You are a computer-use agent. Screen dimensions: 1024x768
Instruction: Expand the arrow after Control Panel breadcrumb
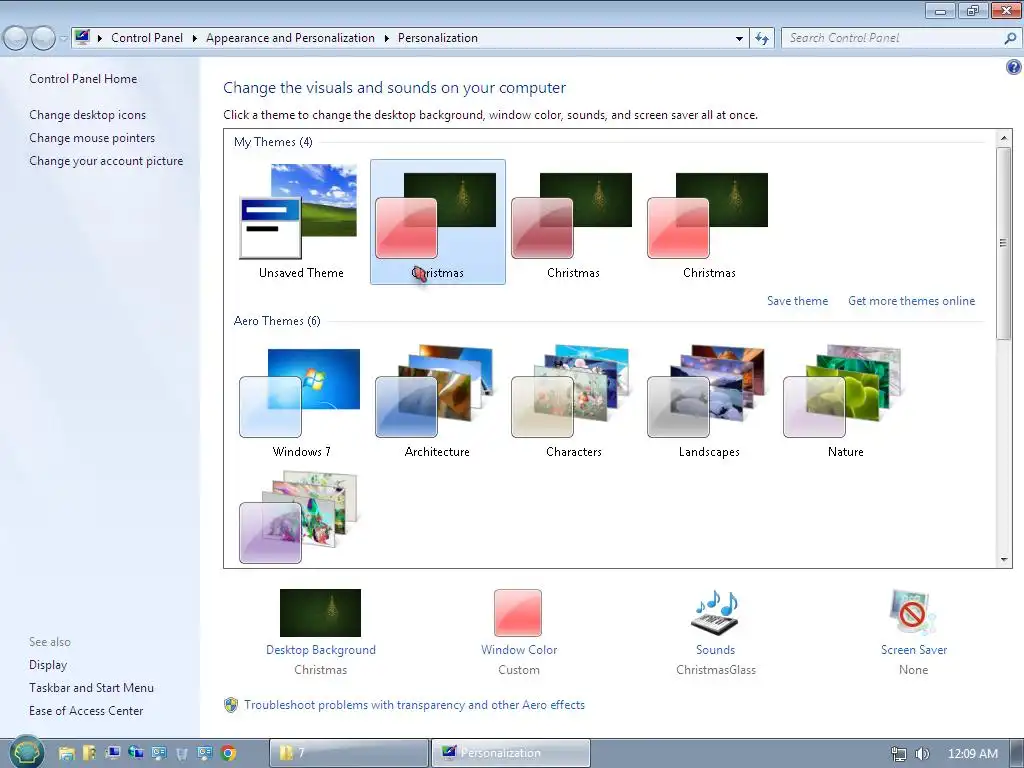pos(195,39)
